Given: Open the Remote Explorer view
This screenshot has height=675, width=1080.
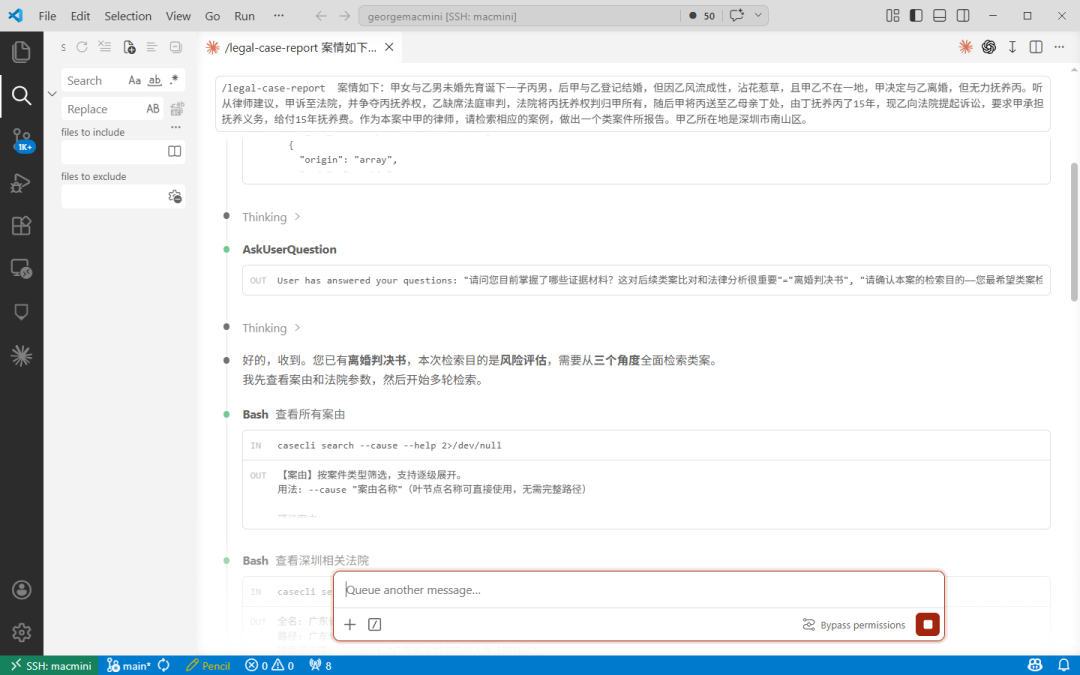Looking at the screenshot, I should click(x=21, y=269).
